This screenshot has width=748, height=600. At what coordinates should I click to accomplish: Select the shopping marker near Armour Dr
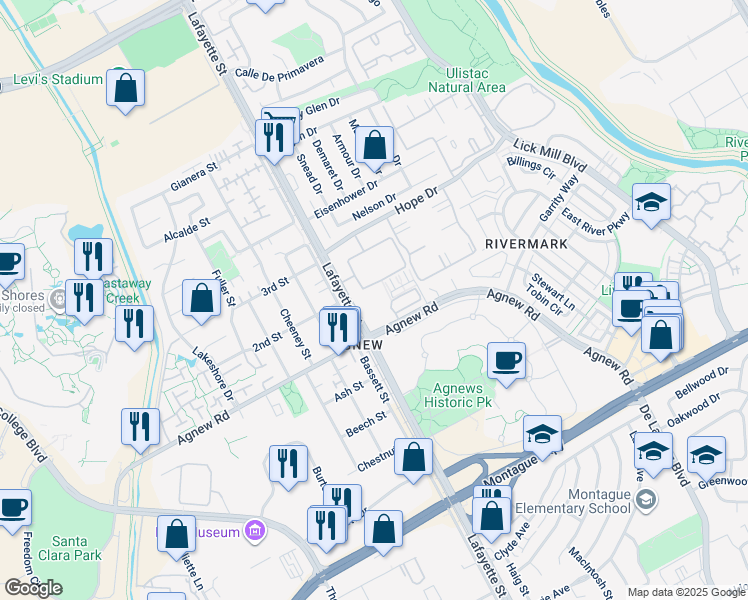click(374, 146)
